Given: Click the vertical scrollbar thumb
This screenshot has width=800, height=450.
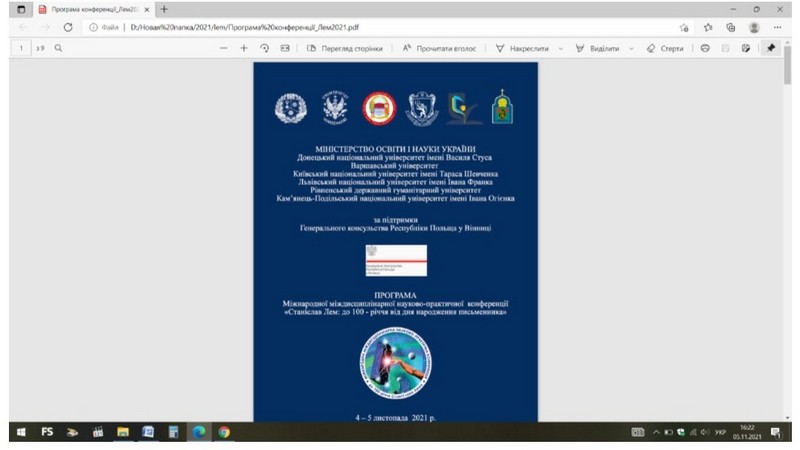Looking at the screenshot, I should click(x=788, y=65).
